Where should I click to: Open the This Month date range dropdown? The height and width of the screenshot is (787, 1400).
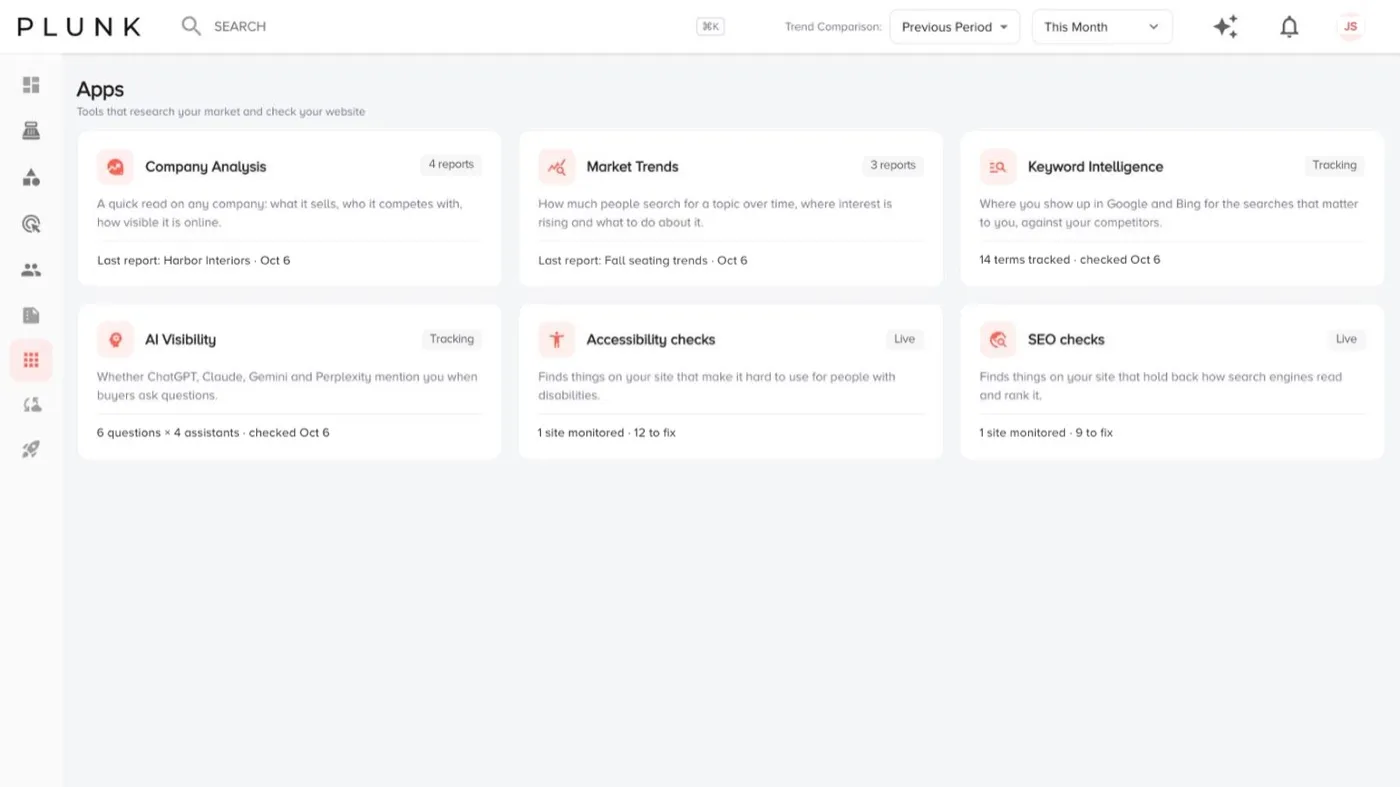[x=1102, y=27]
